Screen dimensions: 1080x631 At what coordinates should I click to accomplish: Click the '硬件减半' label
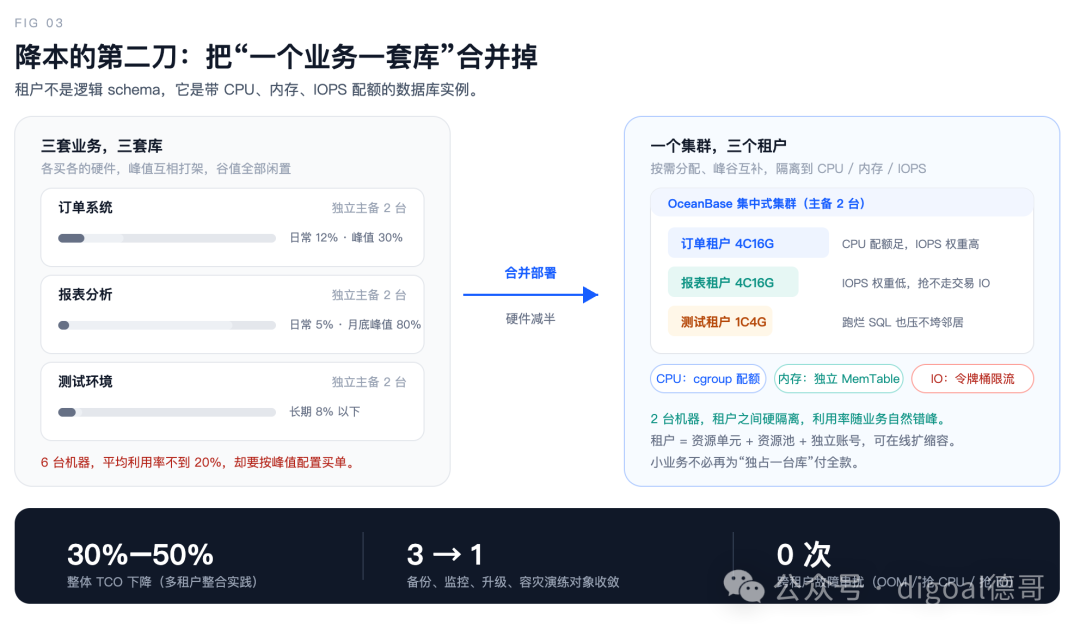(x=530, y=318)
